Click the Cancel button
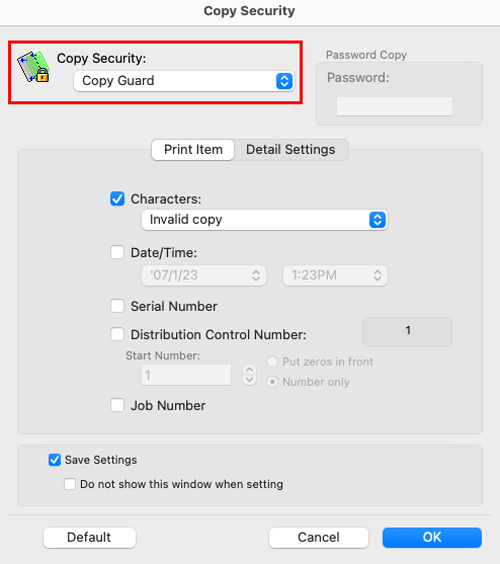 pos(318,537)
